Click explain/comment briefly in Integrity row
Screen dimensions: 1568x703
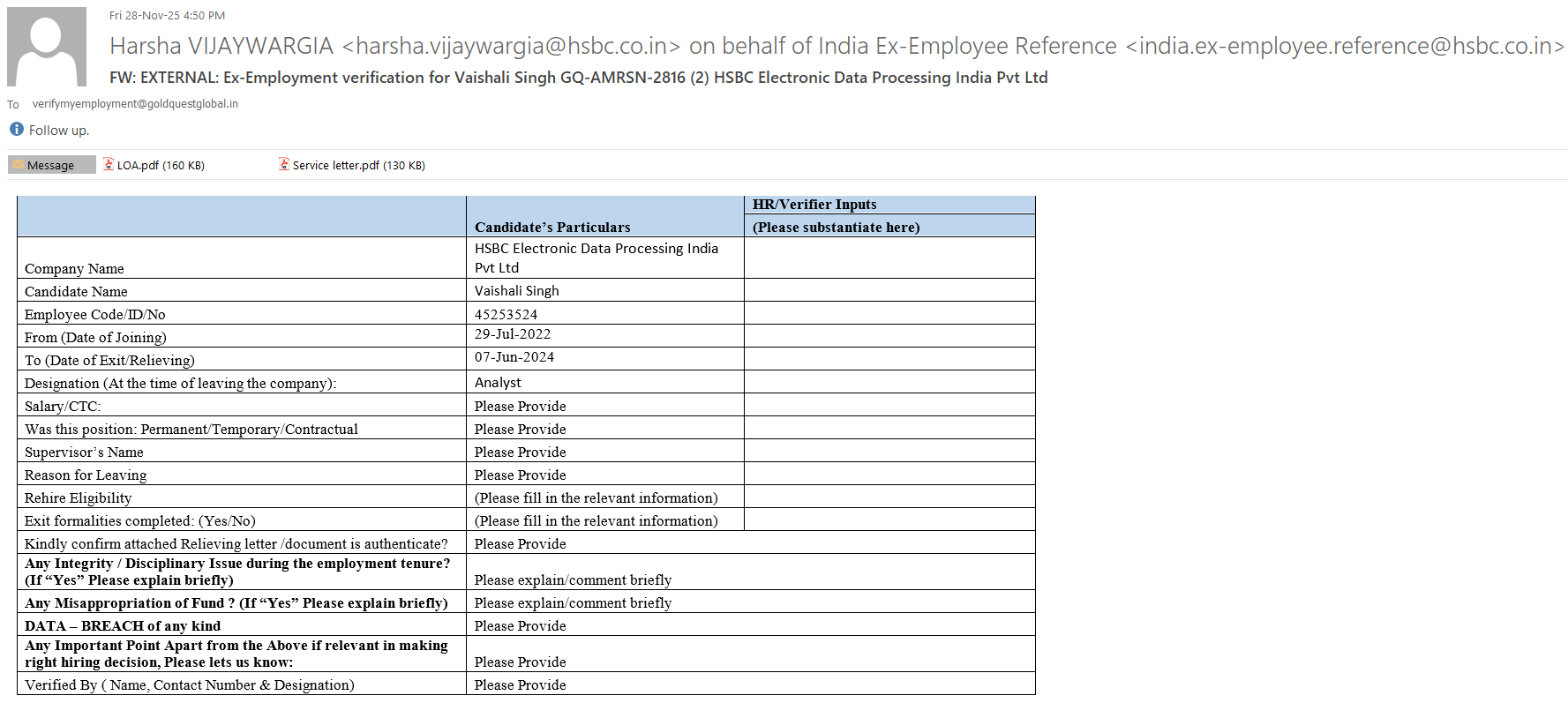[574, 580]
